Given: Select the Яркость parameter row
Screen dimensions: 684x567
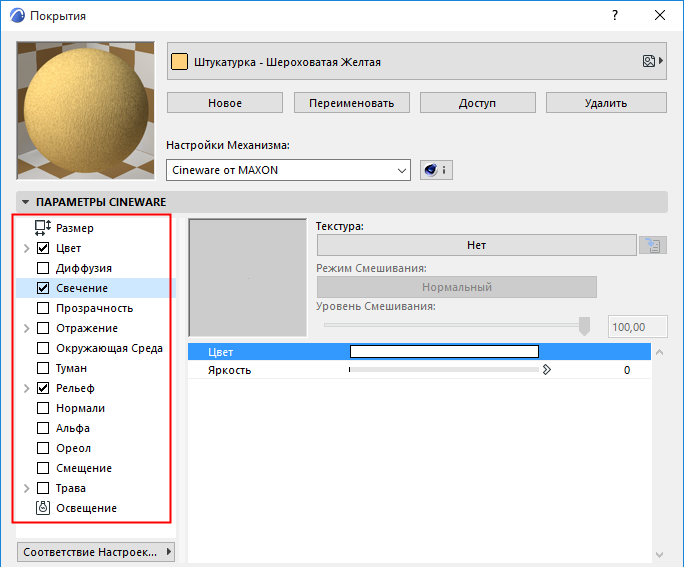Looking at the screenshot, I should pyautogui.click(x=419, y=370).
